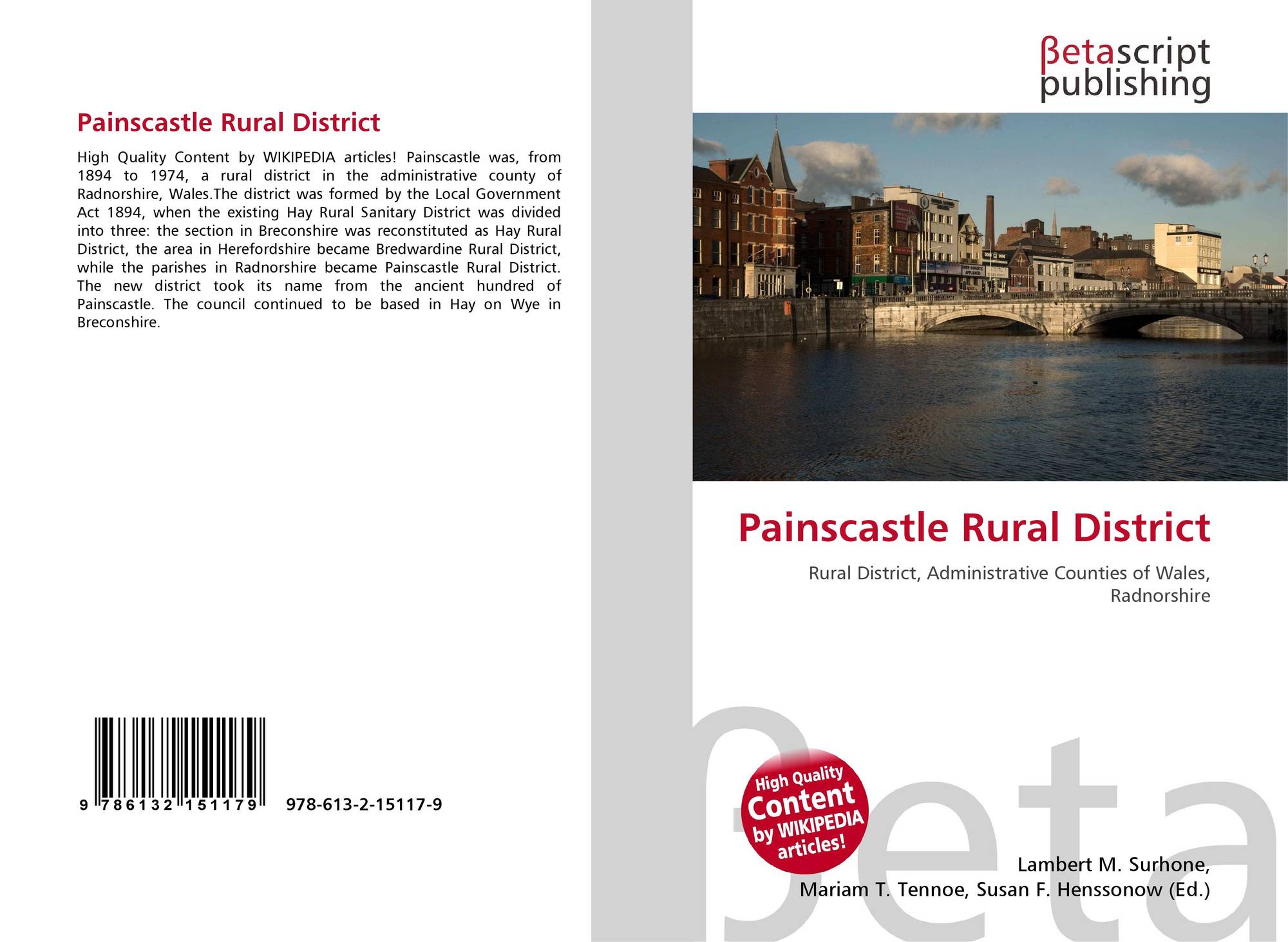Click the red High Quality Content badge
The width and height of the screenshot is (1288, 942).
click(x=805, y=811)
